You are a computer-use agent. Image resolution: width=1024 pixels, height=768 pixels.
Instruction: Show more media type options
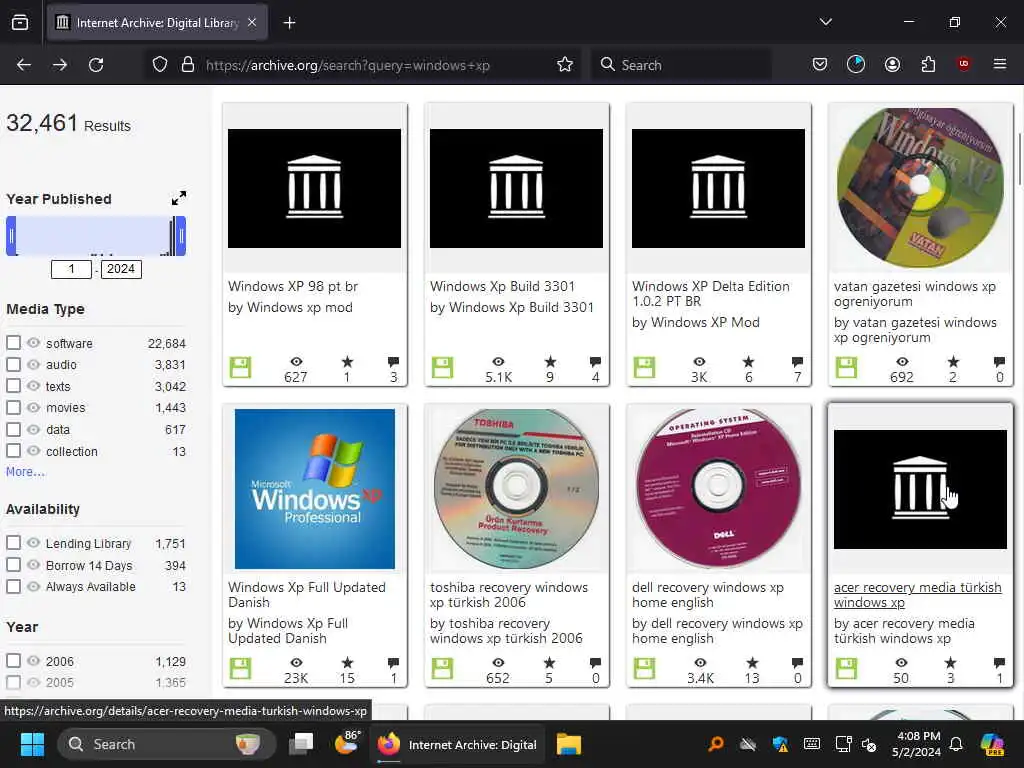pos(25,472)
